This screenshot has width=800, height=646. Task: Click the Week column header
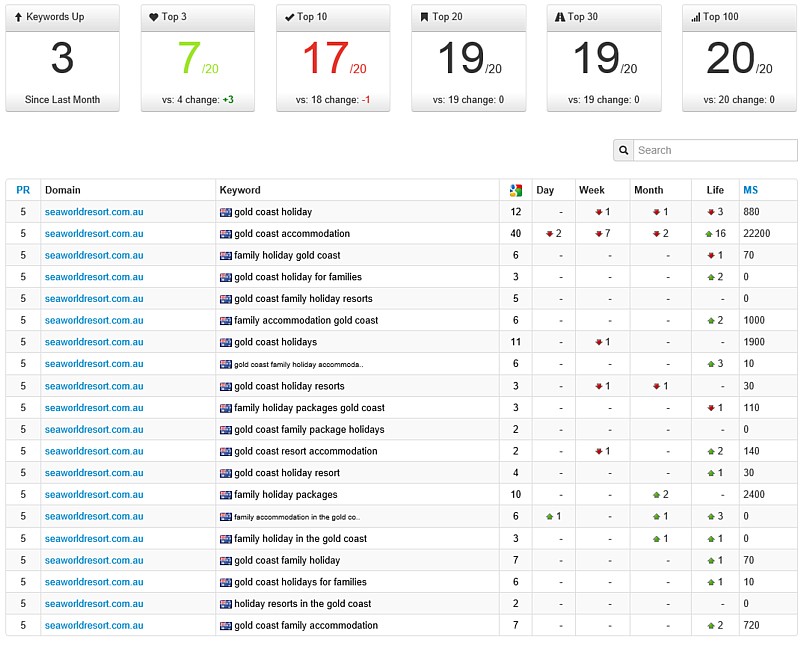[x=591, y=190]
